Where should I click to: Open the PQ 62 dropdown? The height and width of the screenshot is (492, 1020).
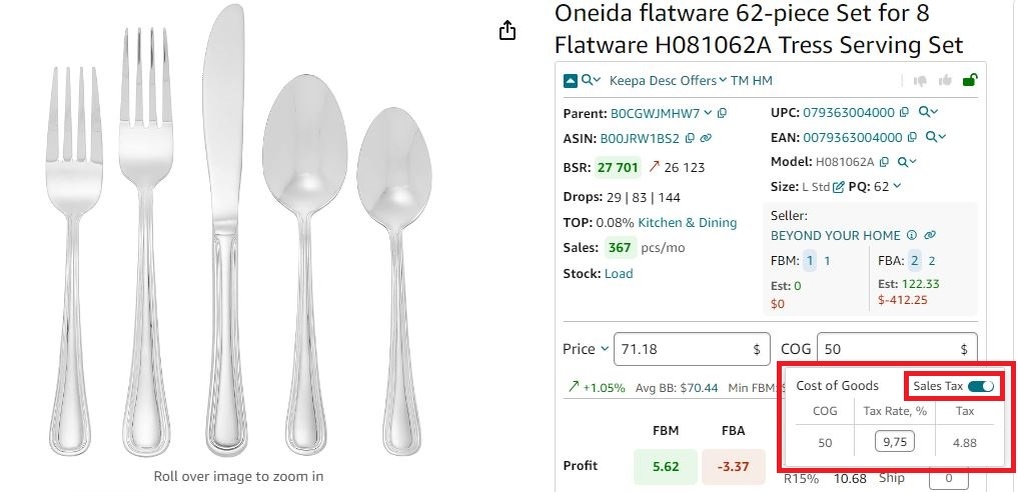(x=898, y=186)
